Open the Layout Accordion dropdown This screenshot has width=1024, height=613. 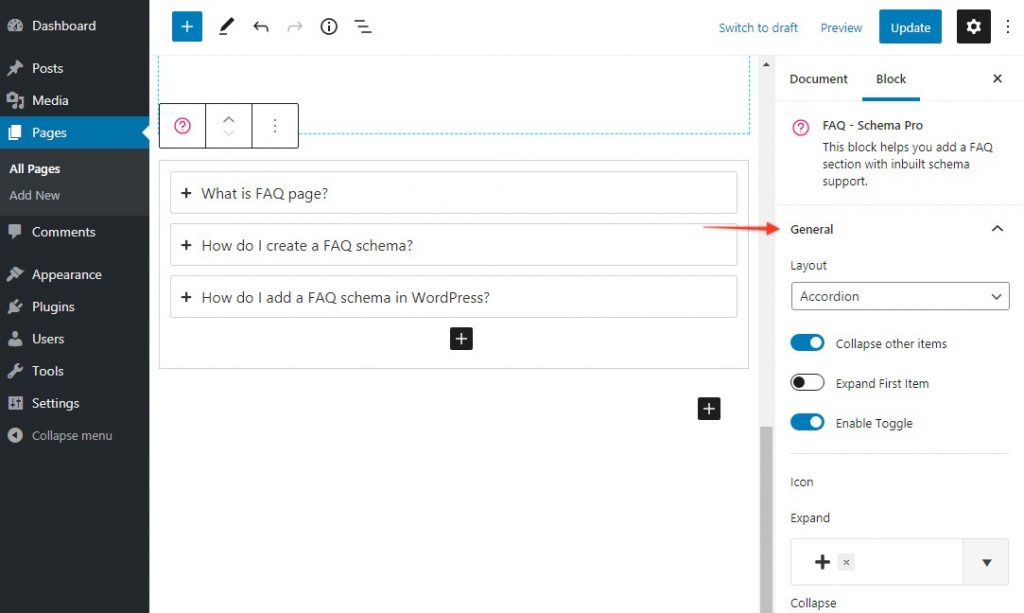pyautogui.click(x=899, y=296)
